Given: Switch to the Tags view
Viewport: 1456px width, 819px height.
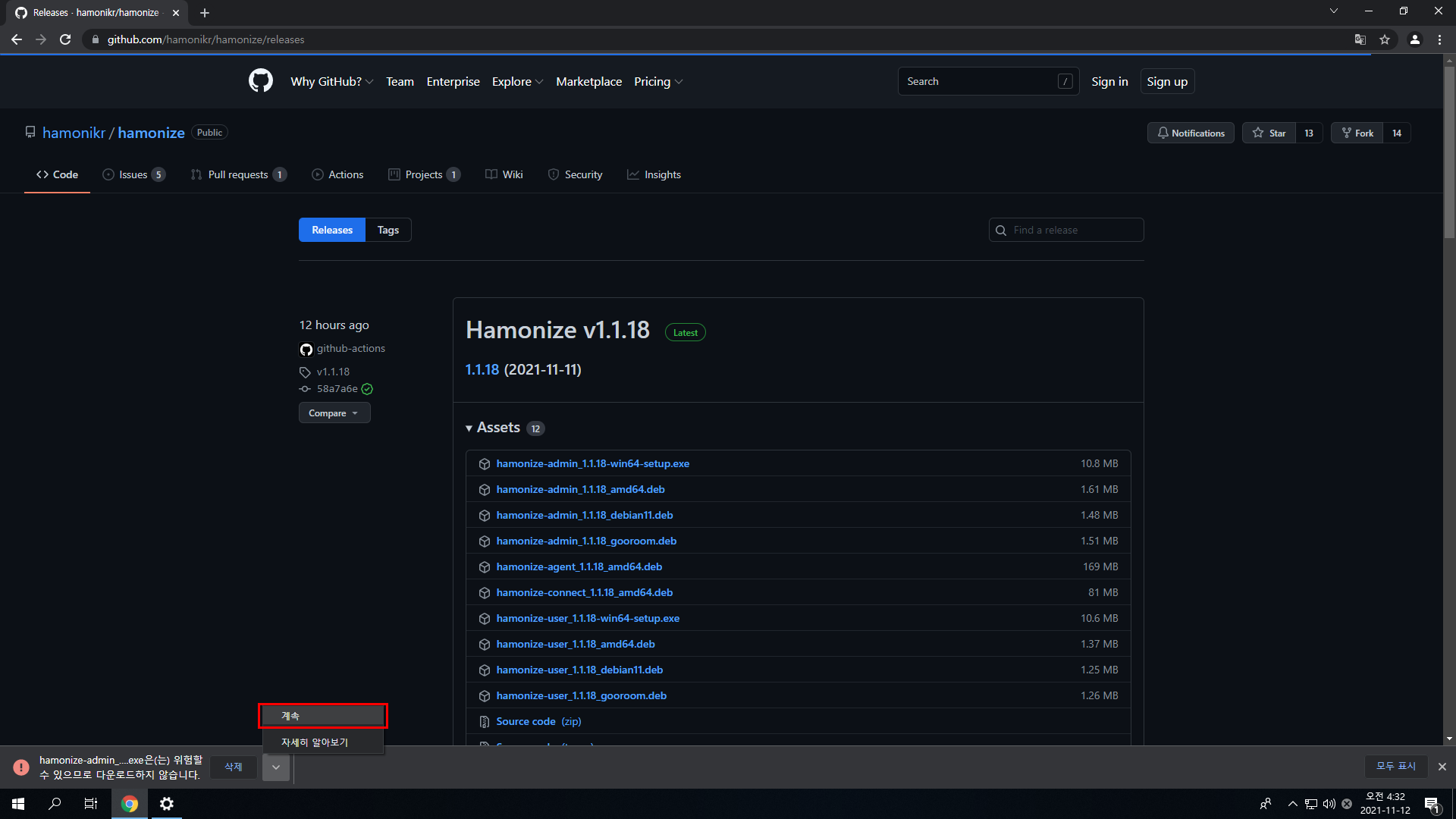Looking at the screenshot, I should click(388, 230).
